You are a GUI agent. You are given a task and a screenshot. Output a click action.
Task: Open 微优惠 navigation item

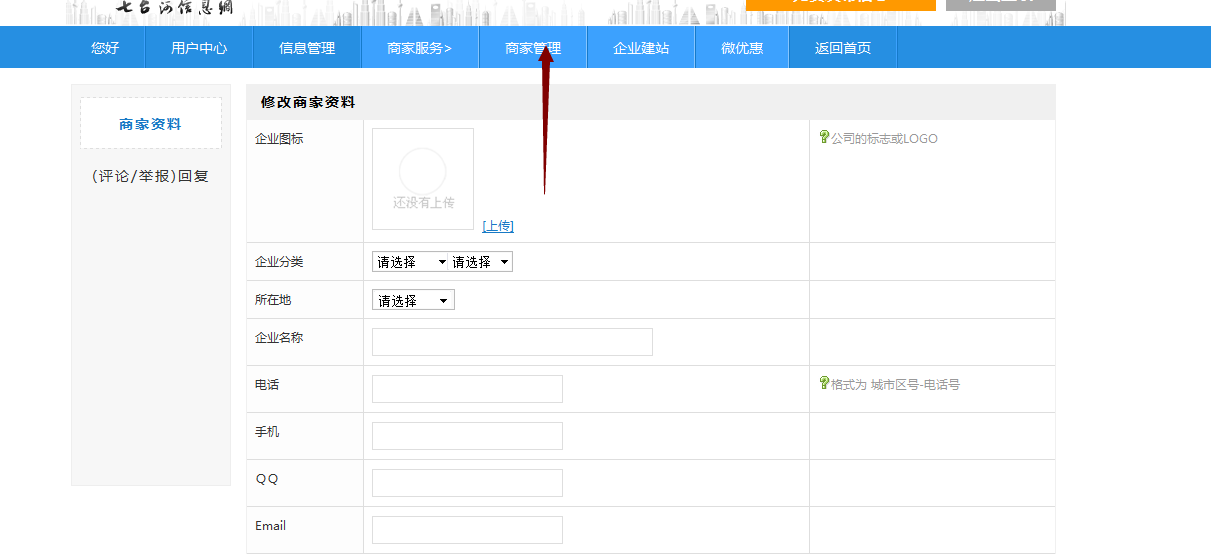742,48
